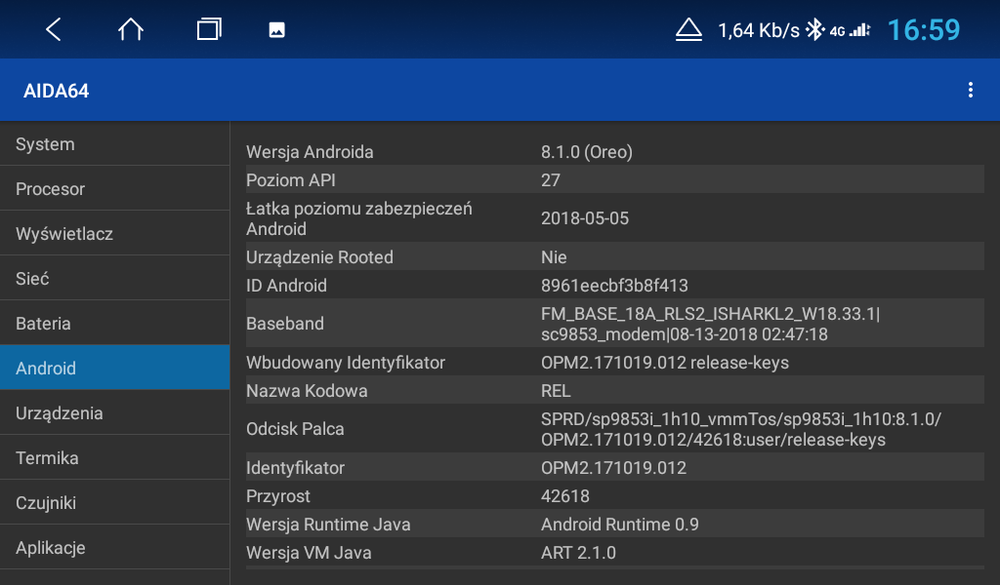Open the Czujniki sensors section
1000x585 pixels.
[115, 502]
